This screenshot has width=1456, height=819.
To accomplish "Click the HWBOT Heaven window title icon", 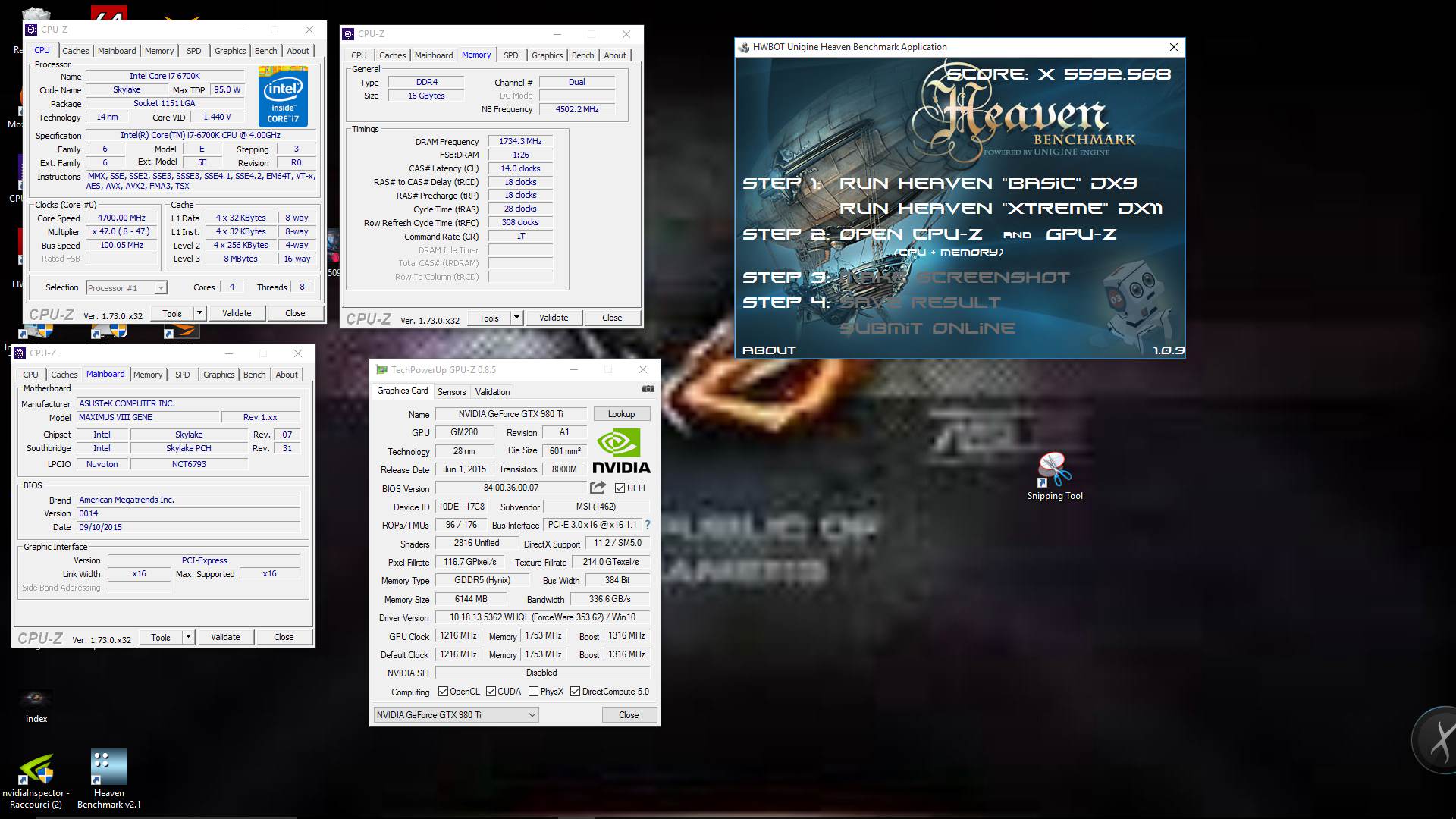I will [743, 47].
